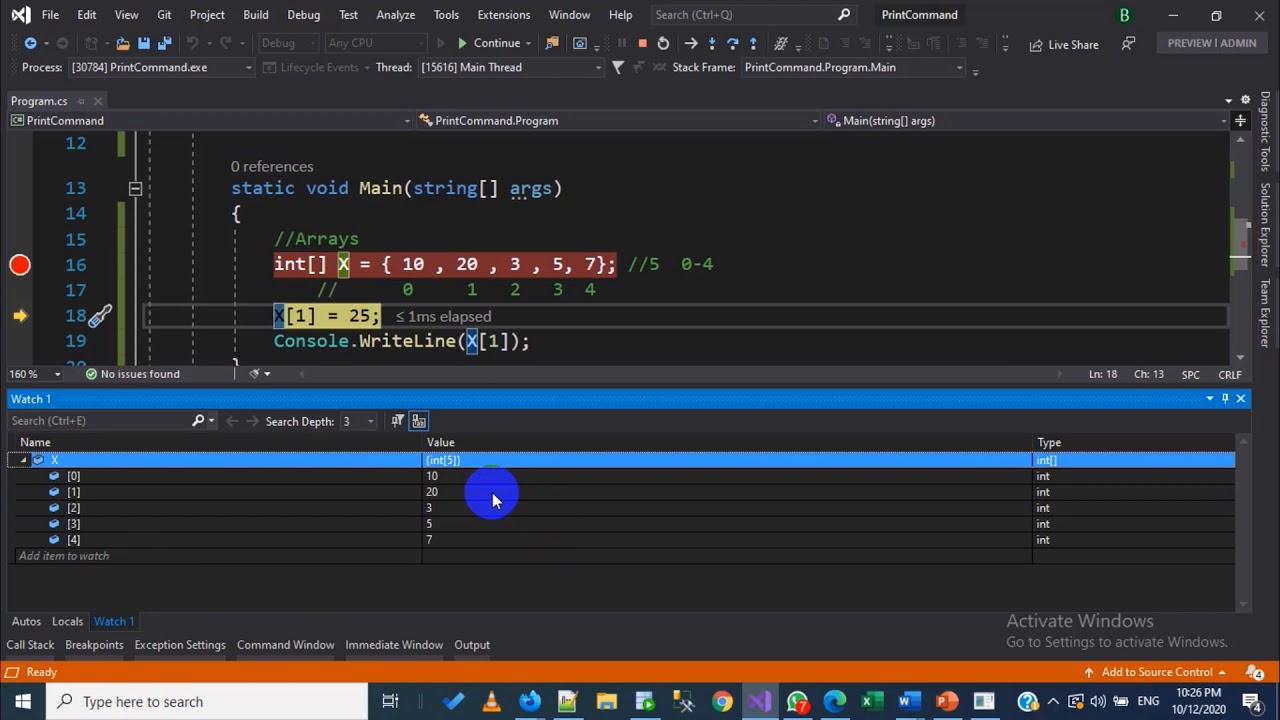This screenshot has width=1280, height=720.
Task: Click the Watch search magnifier icon
Action: click(198, 421)
